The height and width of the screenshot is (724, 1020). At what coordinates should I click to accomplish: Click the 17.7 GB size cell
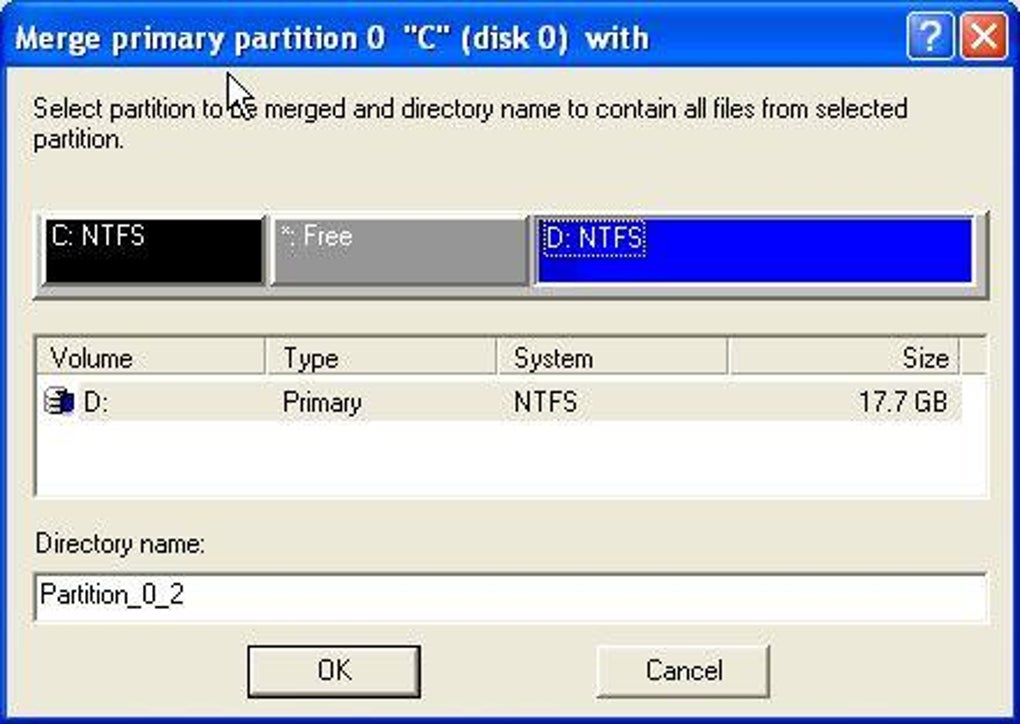(x=902, y=402)
